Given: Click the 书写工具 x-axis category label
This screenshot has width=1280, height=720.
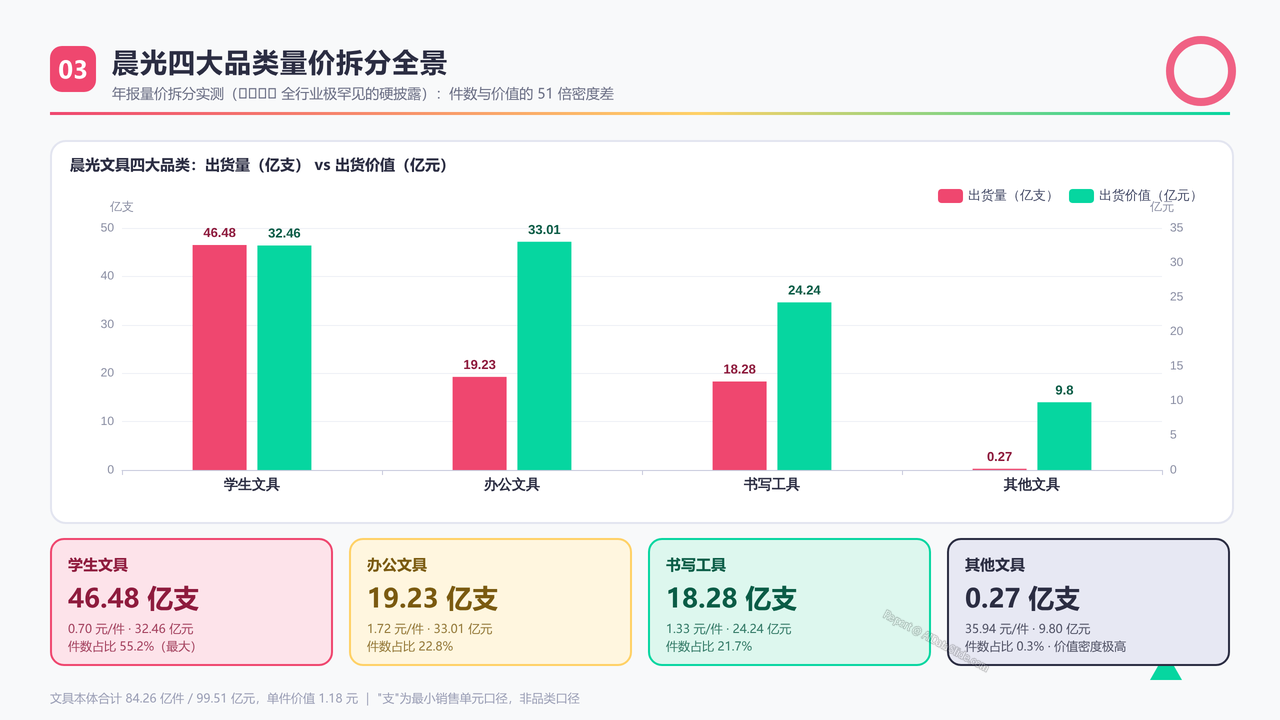Looking at the screenshot, I should click(772, 485).
